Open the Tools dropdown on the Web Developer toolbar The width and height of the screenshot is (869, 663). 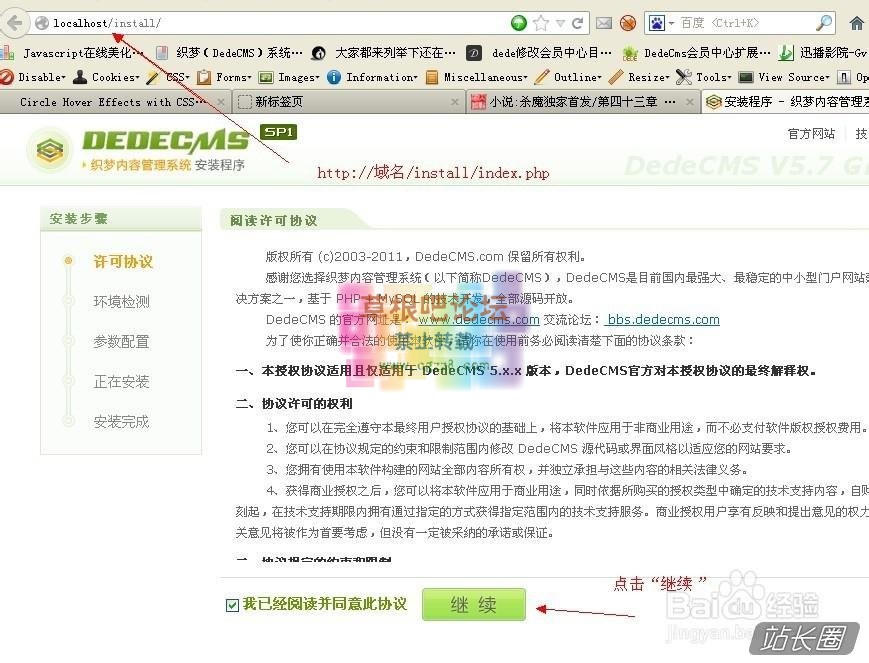click(x=715, y=76)
